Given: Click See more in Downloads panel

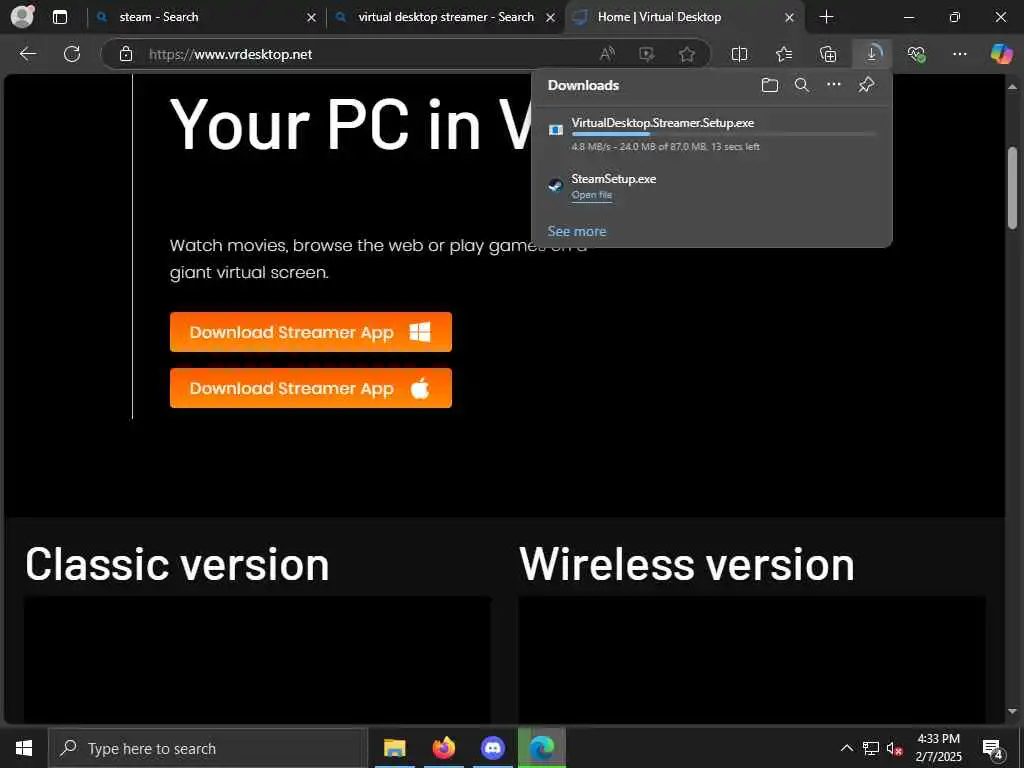Looking at the screenshot, I should 577,231.
